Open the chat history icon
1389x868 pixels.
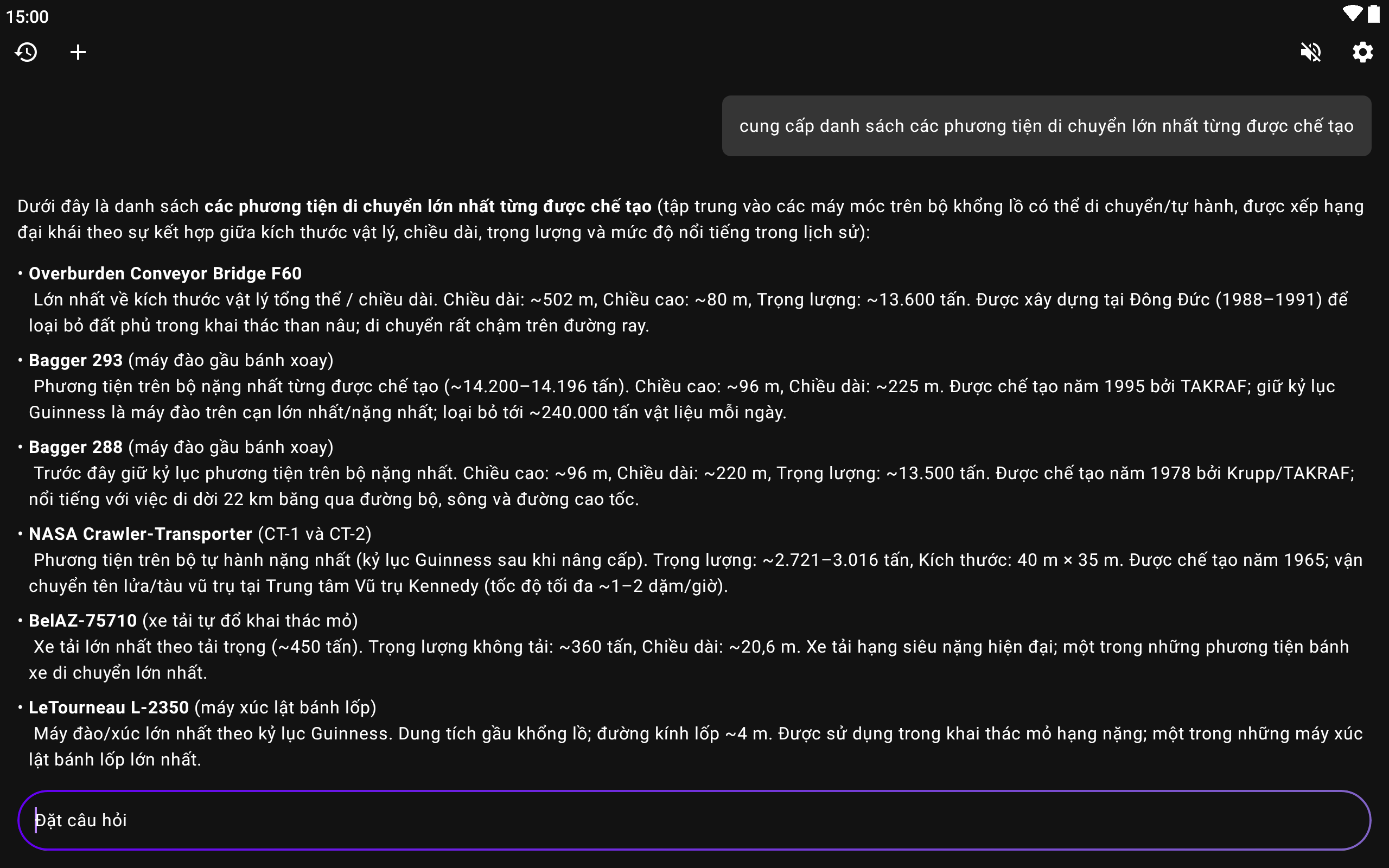pyautogui.click(x=27, y=52)
